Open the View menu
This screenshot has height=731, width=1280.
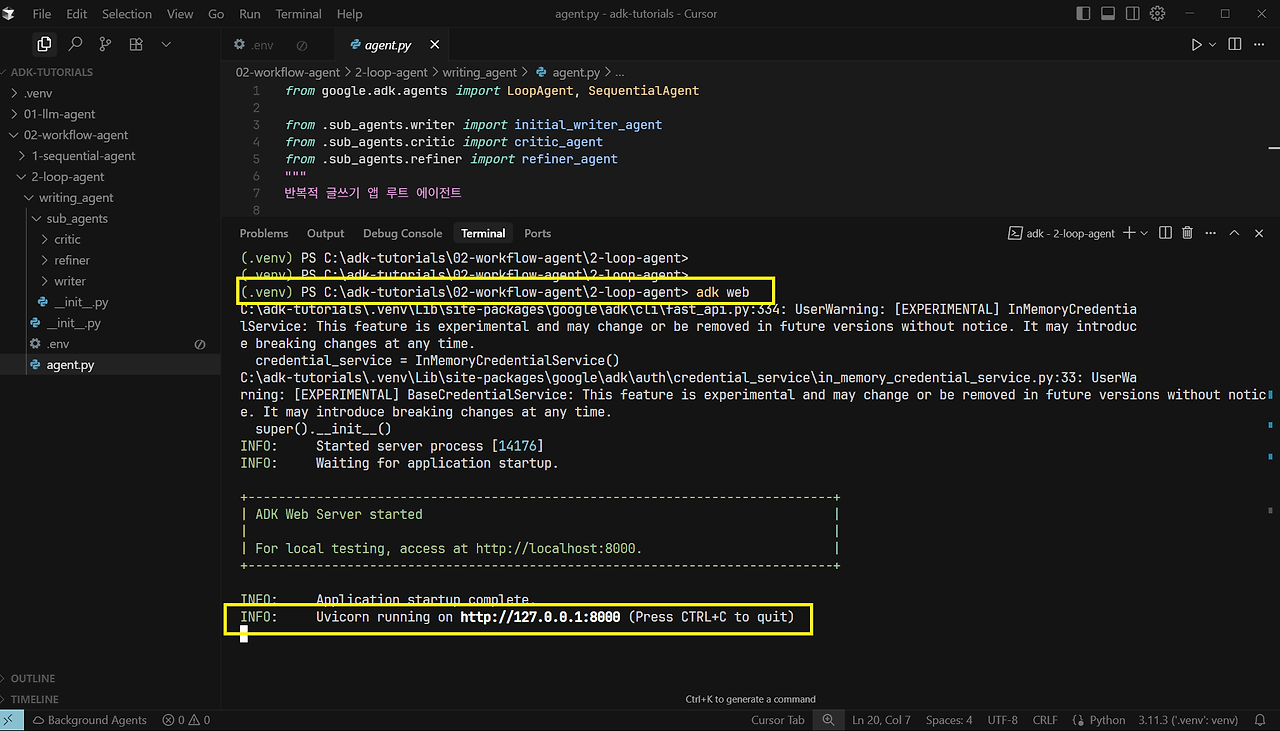click(x=180, y=14)
